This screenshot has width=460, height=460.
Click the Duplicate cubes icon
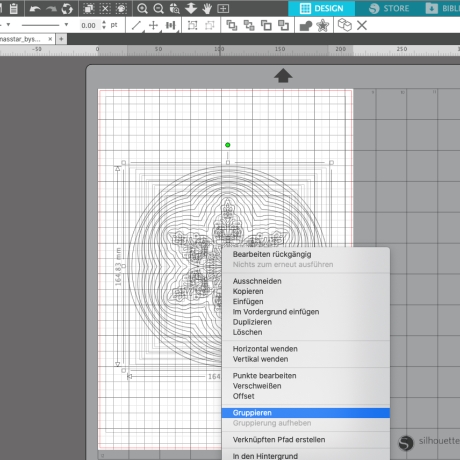click(344, 25)
